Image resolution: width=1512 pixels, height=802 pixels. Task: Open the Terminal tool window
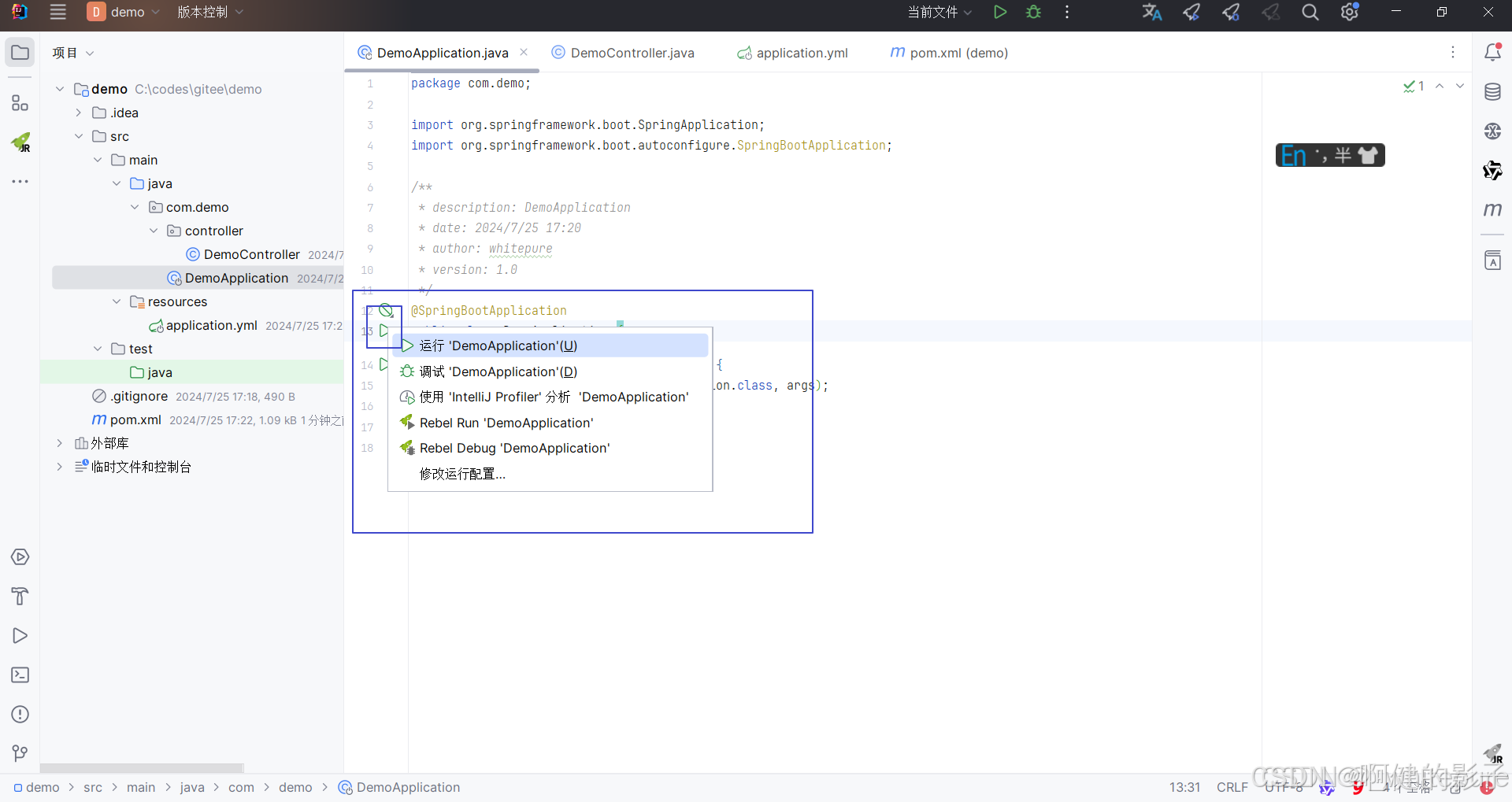(x=20, y=675)
